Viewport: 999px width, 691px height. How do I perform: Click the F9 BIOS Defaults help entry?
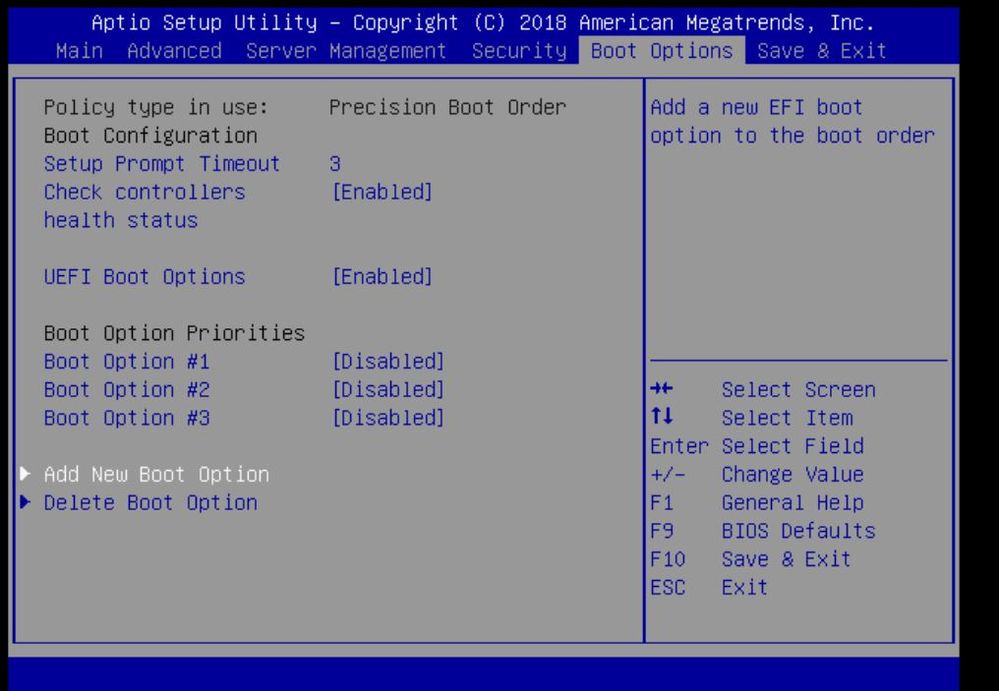[763, 531]
